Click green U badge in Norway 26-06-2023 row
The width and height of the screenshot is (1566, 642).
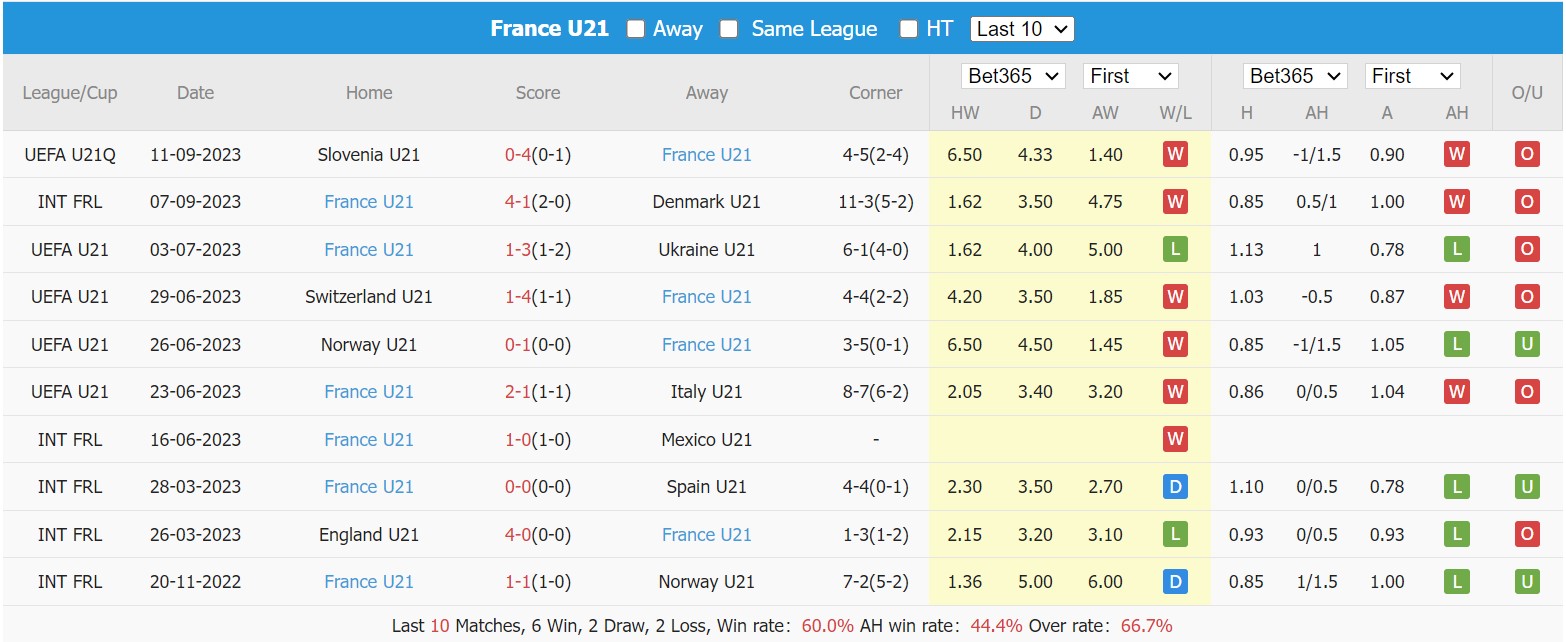pyautogui.click(x=1526, y=345)
